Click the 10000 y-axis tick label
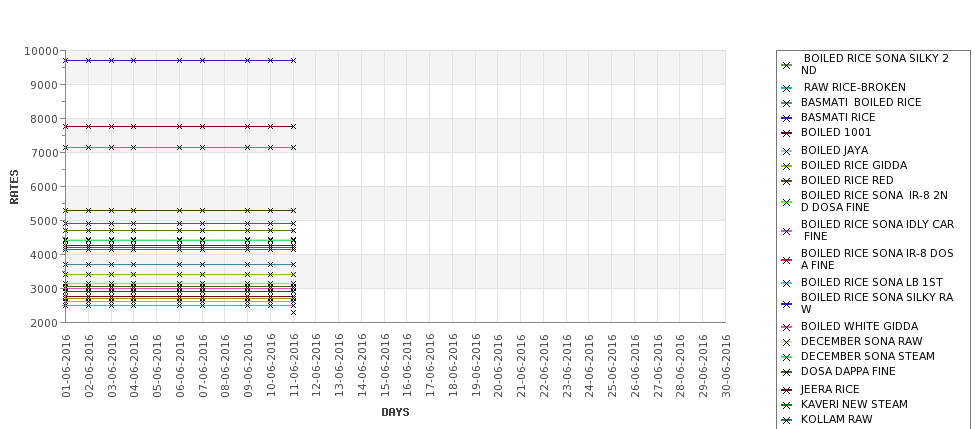This screenshot has width=975, height=429. [x=42, y=51]
